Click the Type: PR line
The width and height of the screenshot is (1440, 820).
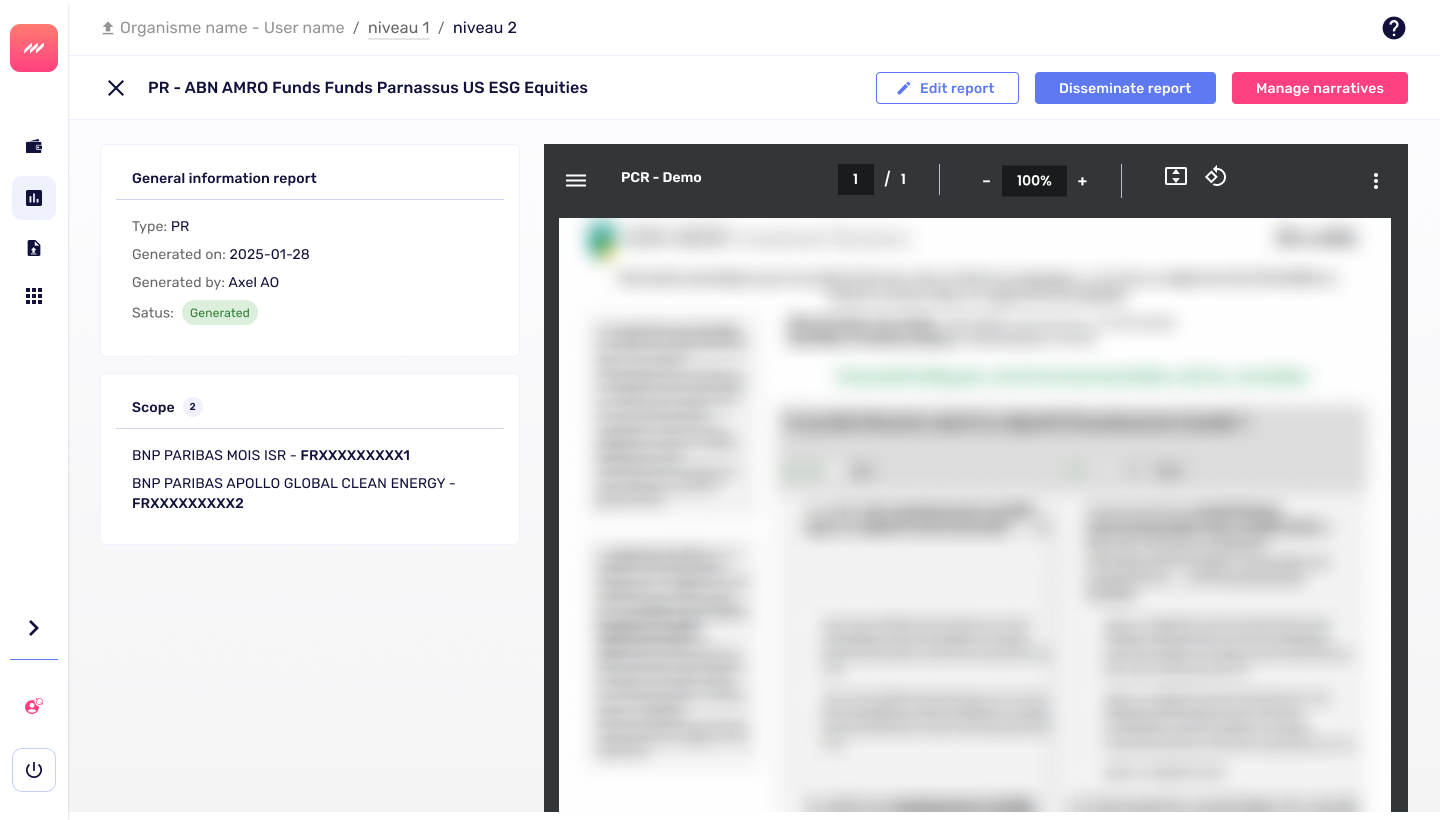[x=161, y=226]
